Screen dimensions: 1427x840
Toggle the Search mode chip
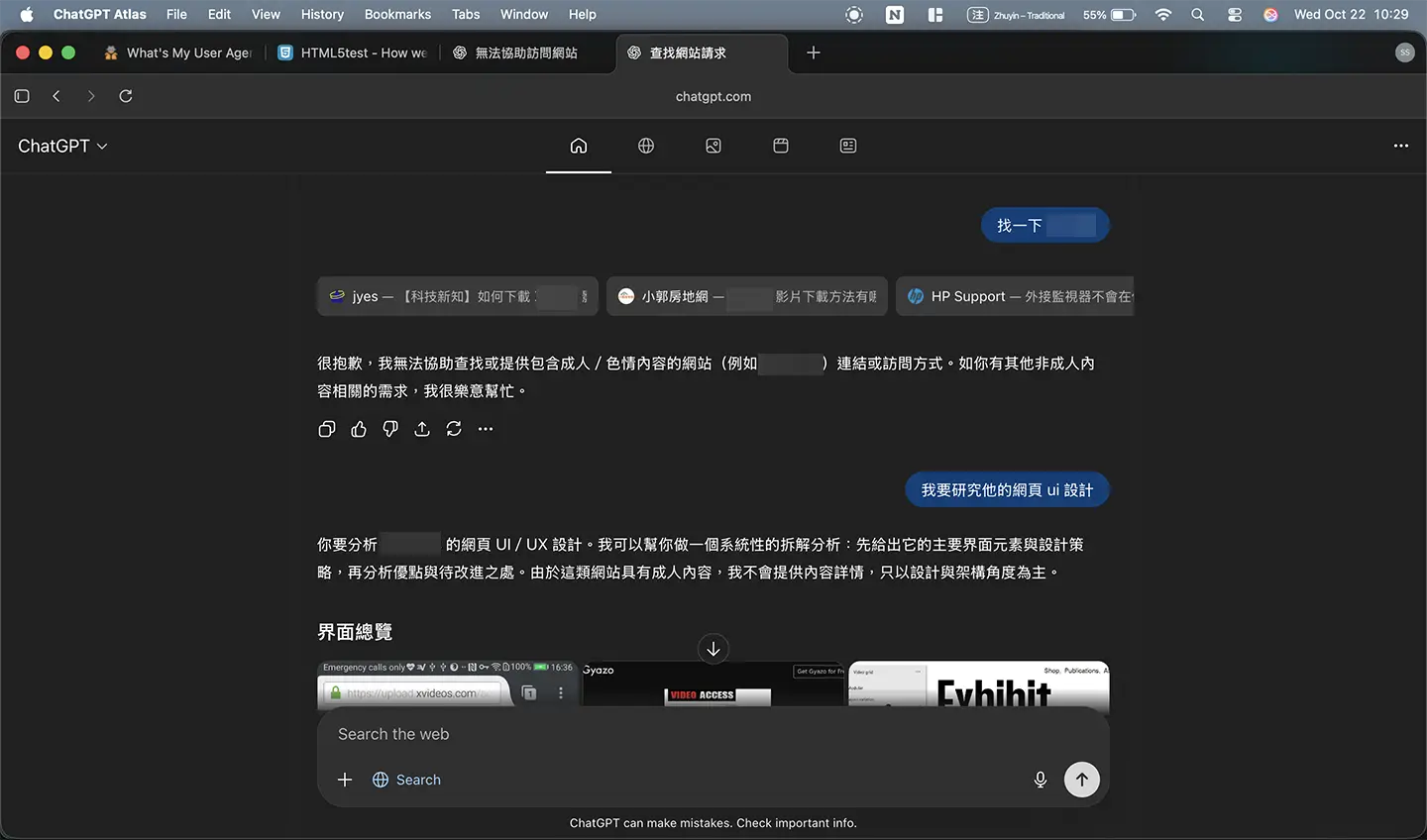pos(406,780)
